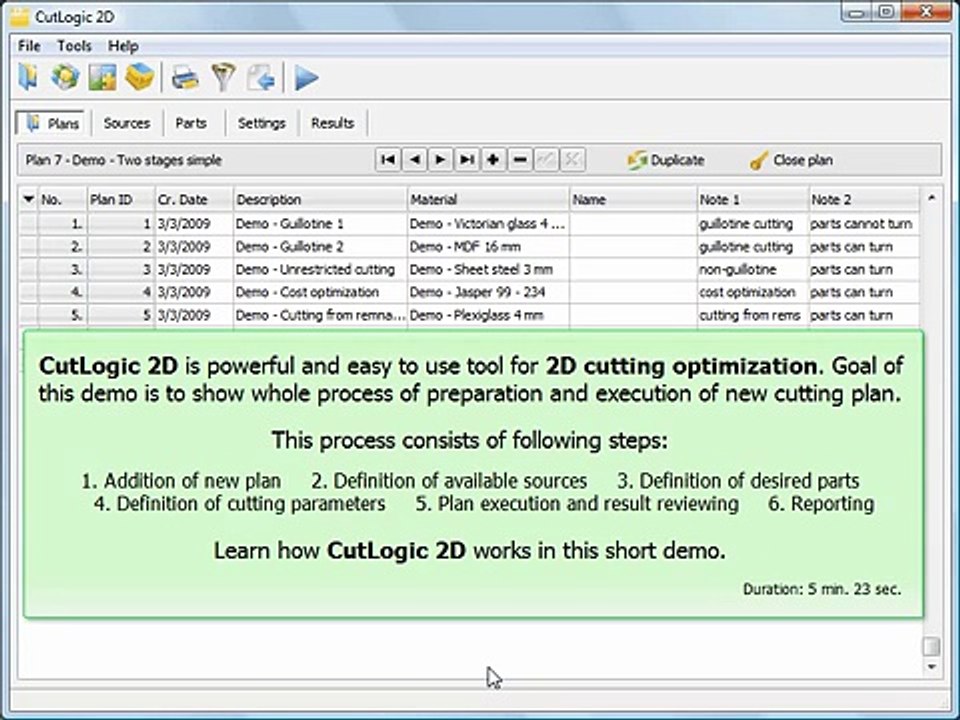Click the greyed-out cancel X navigator button
Screen dimensions: 960x720
572,160
